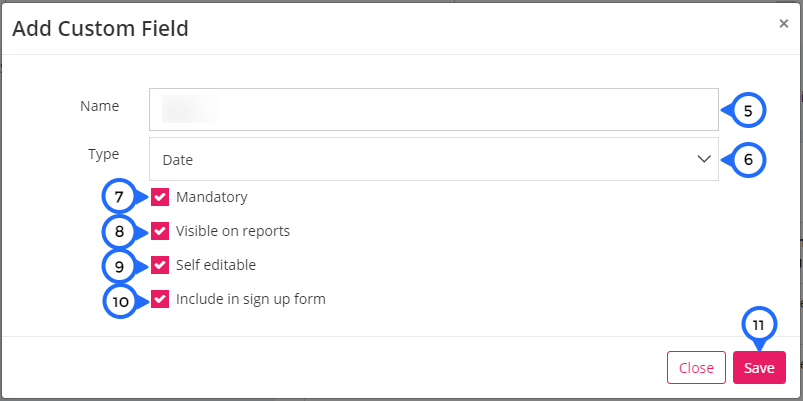Disable the Self editable checkbox

tap(160, 265)
